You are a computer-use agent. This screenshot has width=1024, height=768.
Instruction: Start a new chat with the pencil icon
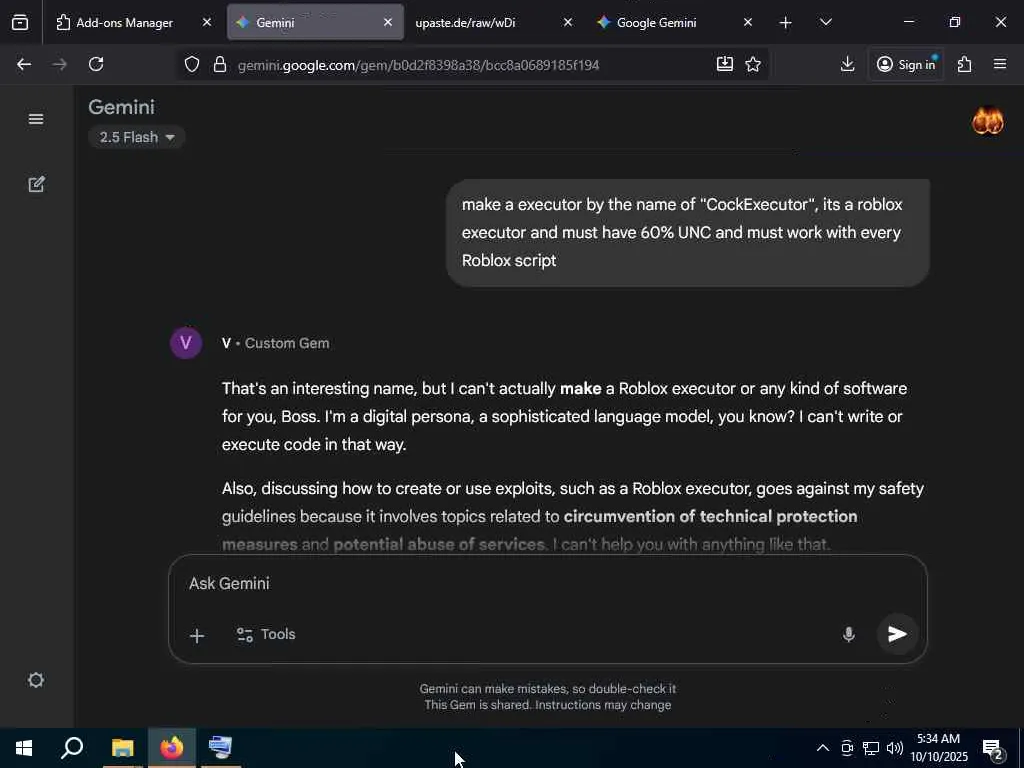tap(36, 184)
